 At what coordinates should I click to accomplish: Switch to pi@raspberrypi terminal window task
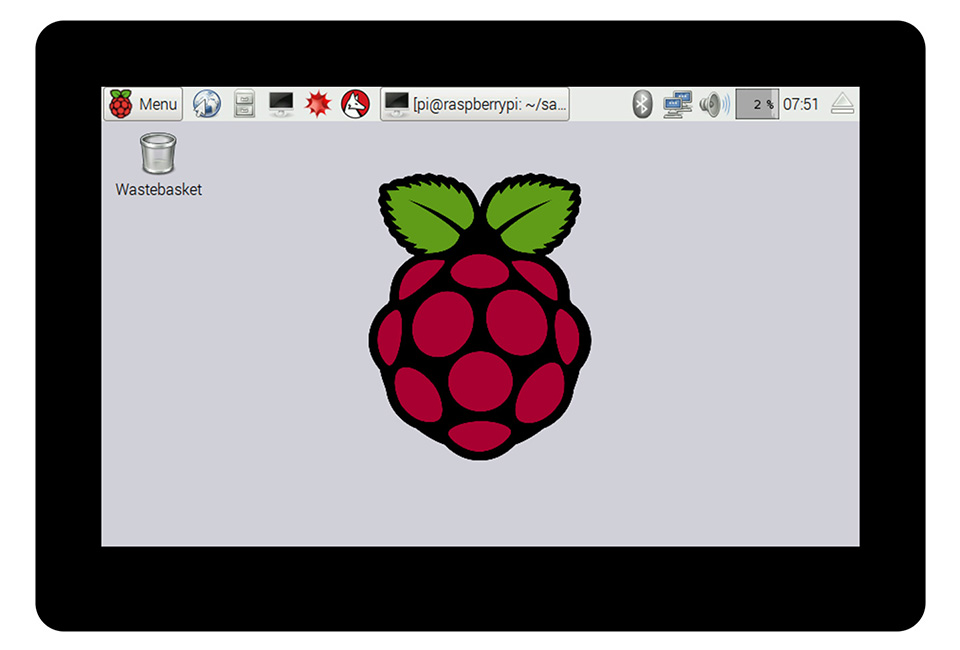[475, 104]
